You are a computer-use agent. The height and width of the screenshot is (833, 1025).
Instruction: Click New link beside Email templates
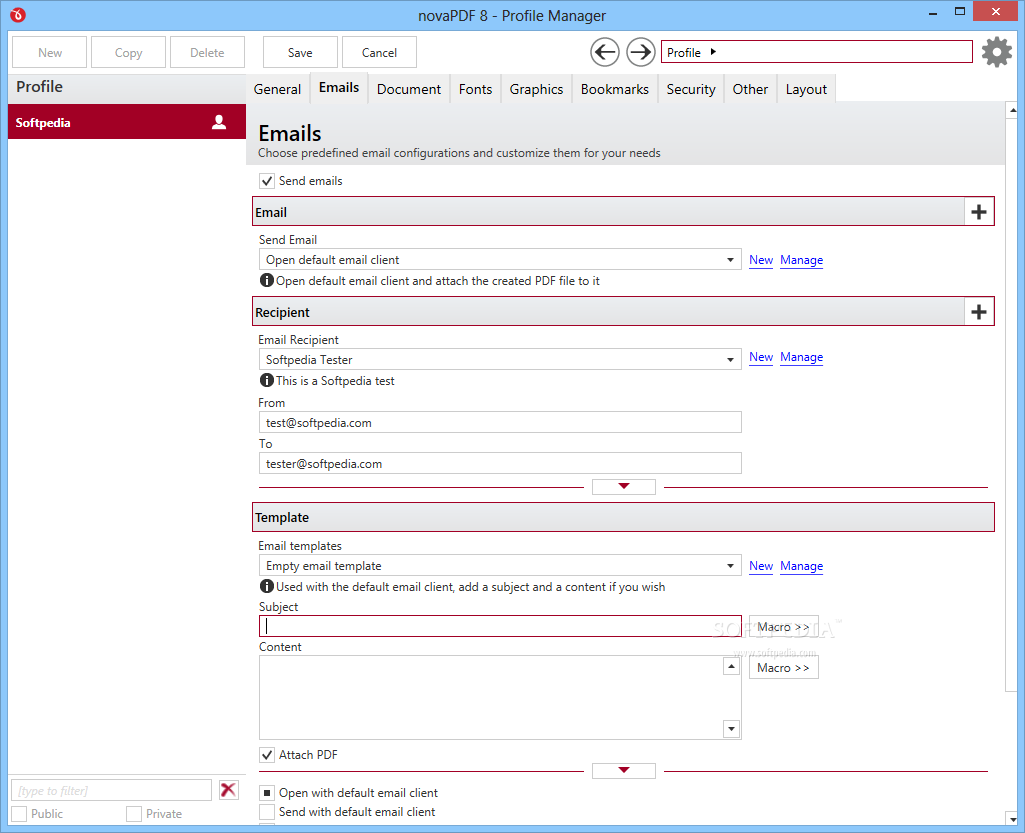pos(761,566)
